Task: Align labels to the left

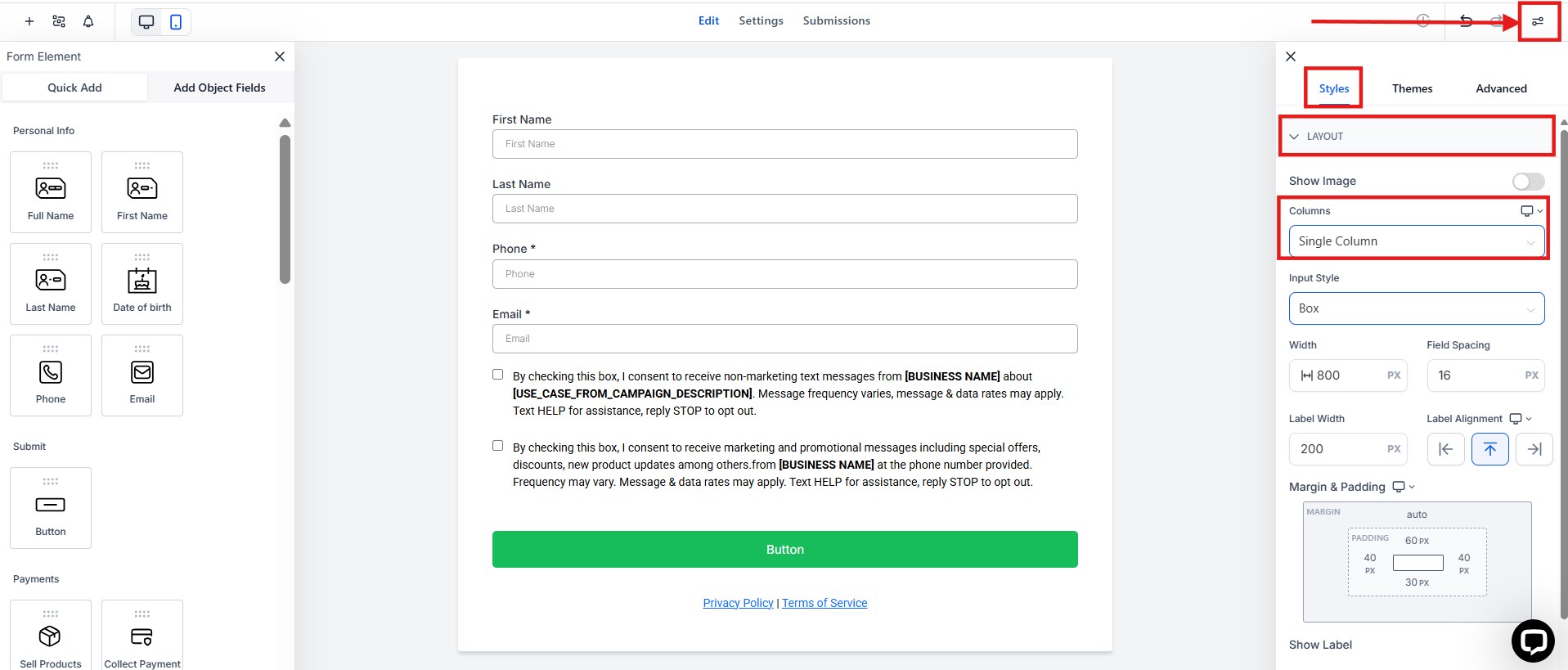Action: pyautogui.click(x=1445, y=449)
